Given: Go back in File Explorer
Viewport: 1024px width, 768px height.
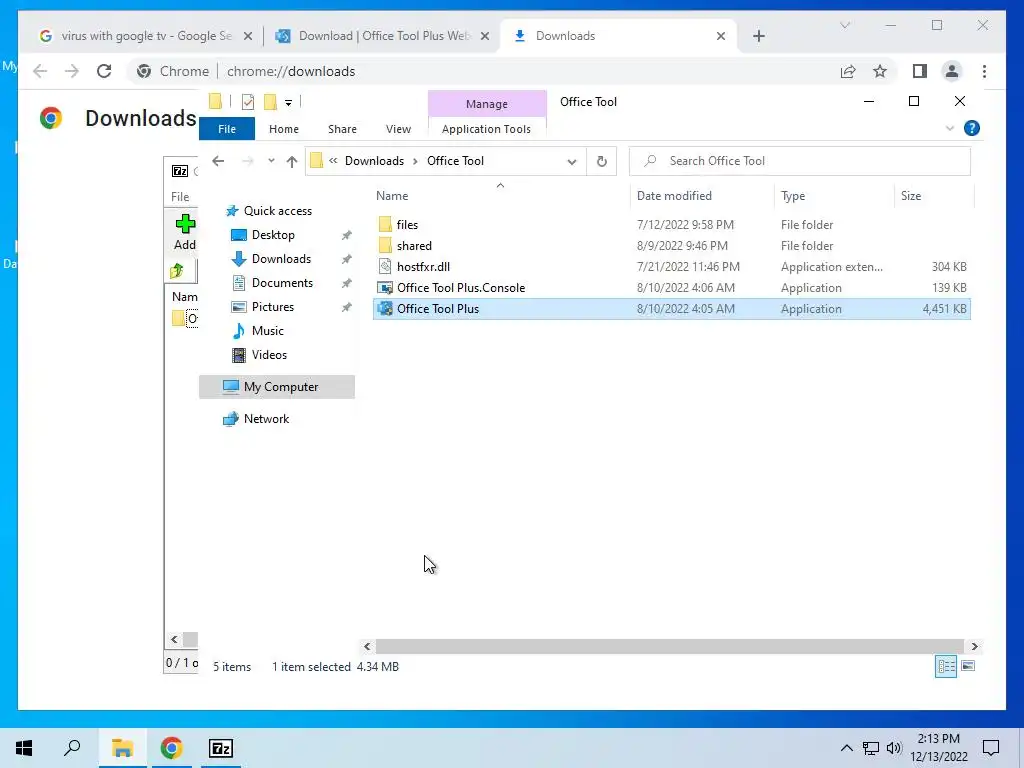Looking at the screenshot, I should point(218,161).
